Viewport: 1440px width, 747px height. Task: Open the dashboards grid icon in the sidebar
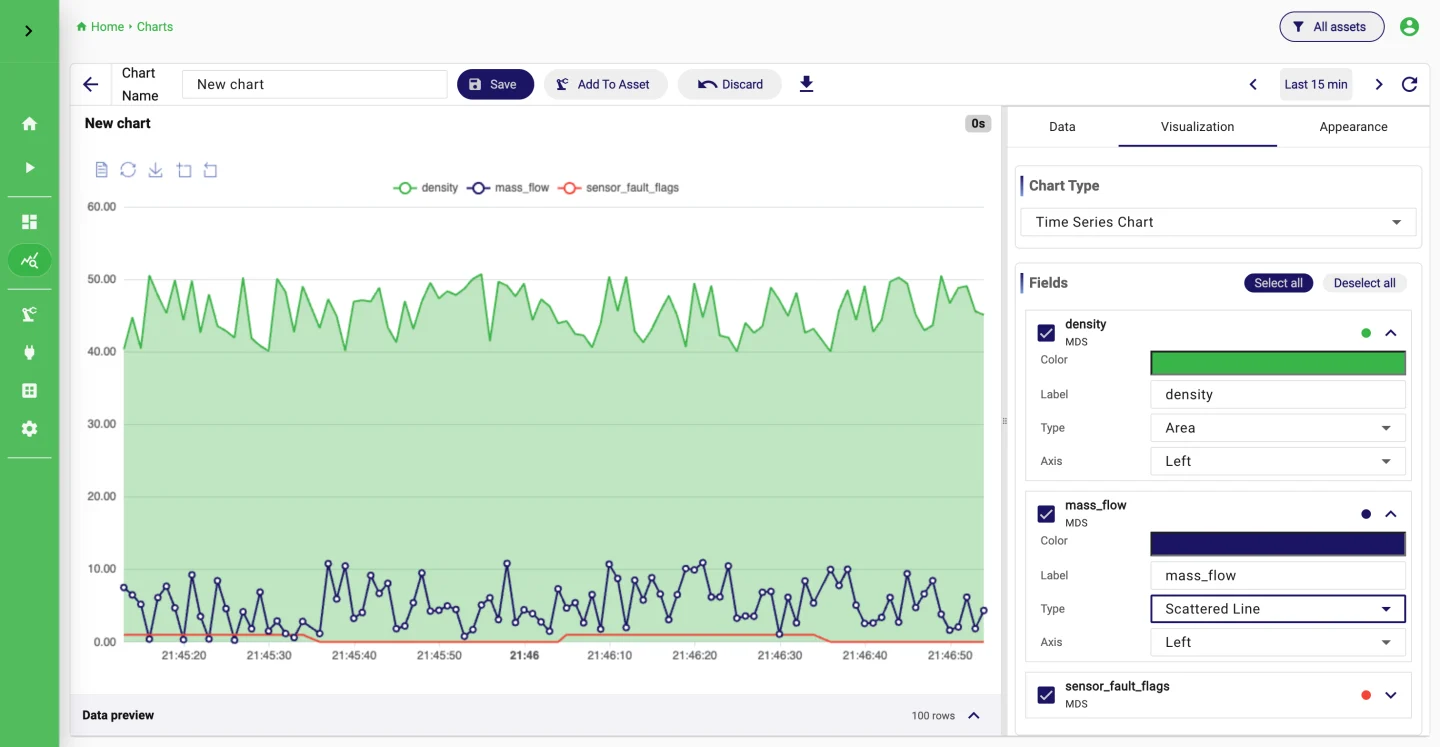point(29,222)
